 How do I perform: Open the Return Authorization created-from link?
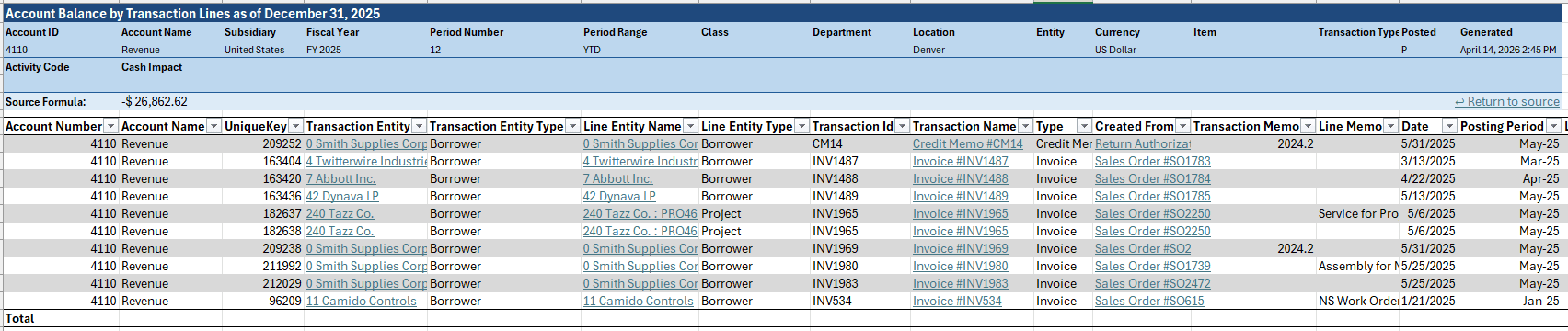(1143, 143)
